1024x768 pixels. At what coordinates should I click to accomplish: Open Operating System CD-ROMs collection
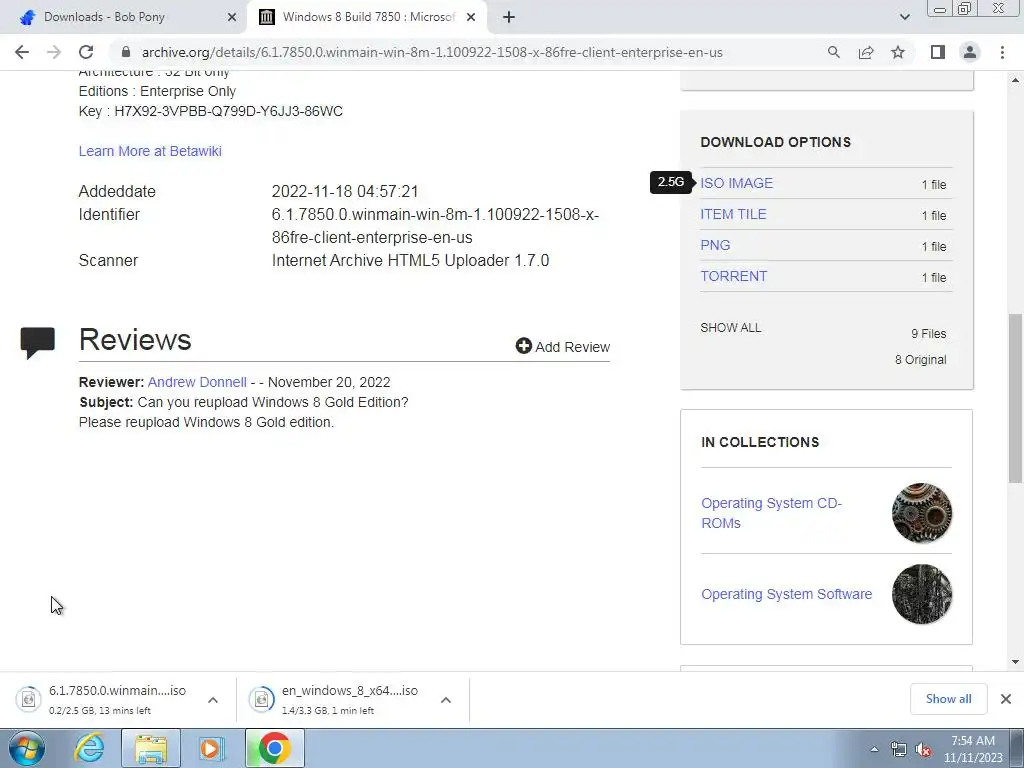click(x=771, y=513)
